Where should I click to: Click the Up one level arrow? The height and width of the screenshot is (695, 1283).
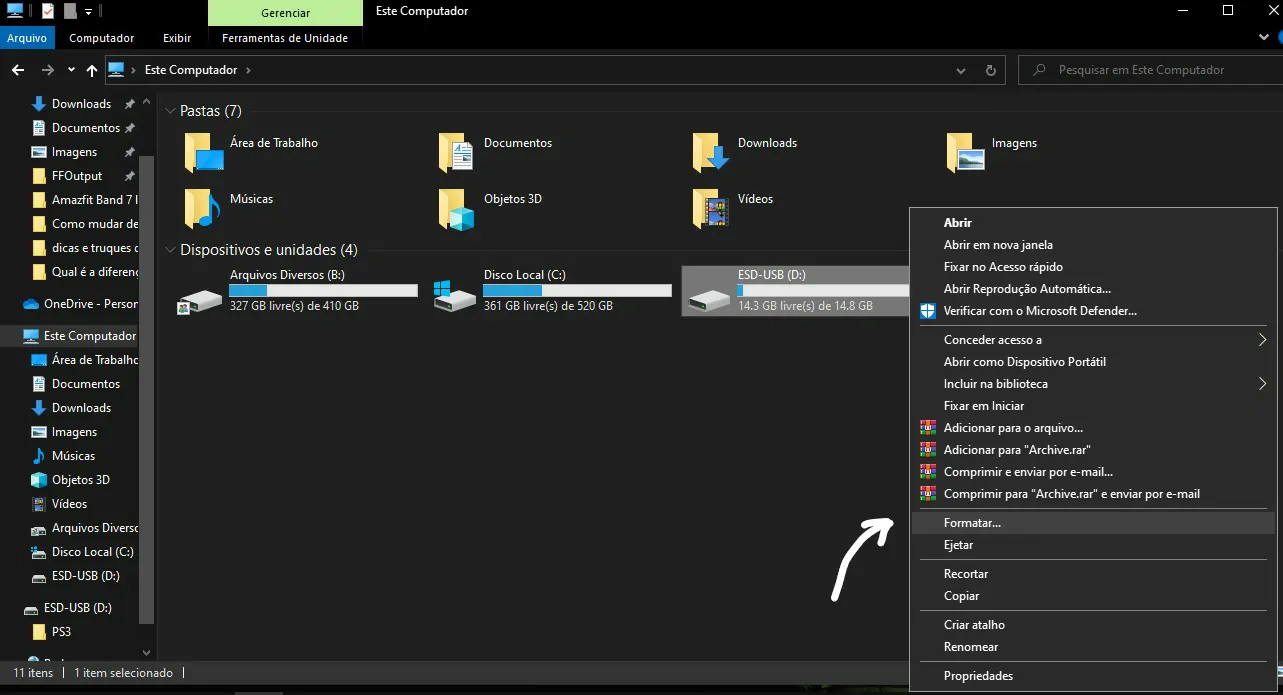92,70
